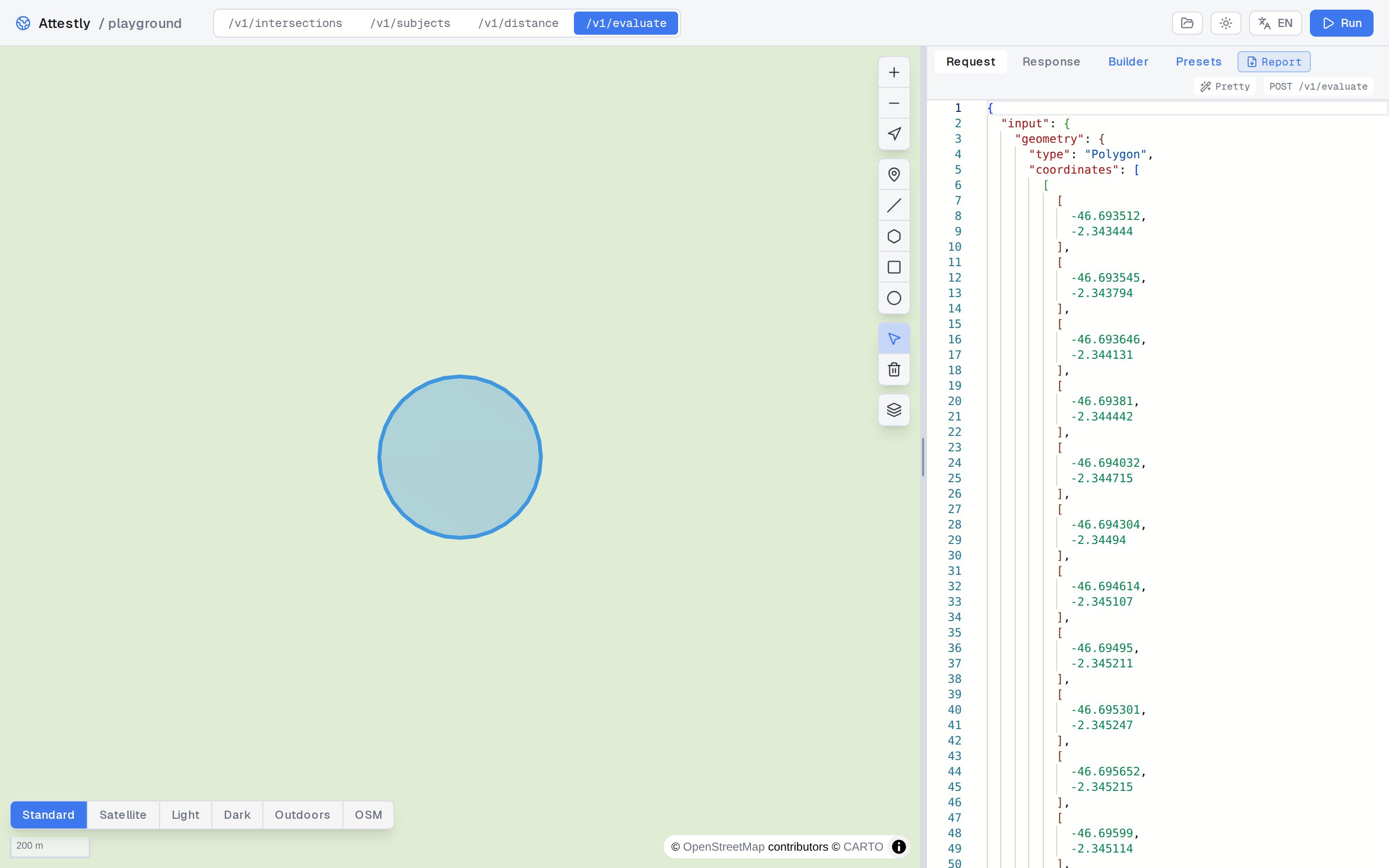Select the rectangle drawing tool

click(x=894, y=267)
